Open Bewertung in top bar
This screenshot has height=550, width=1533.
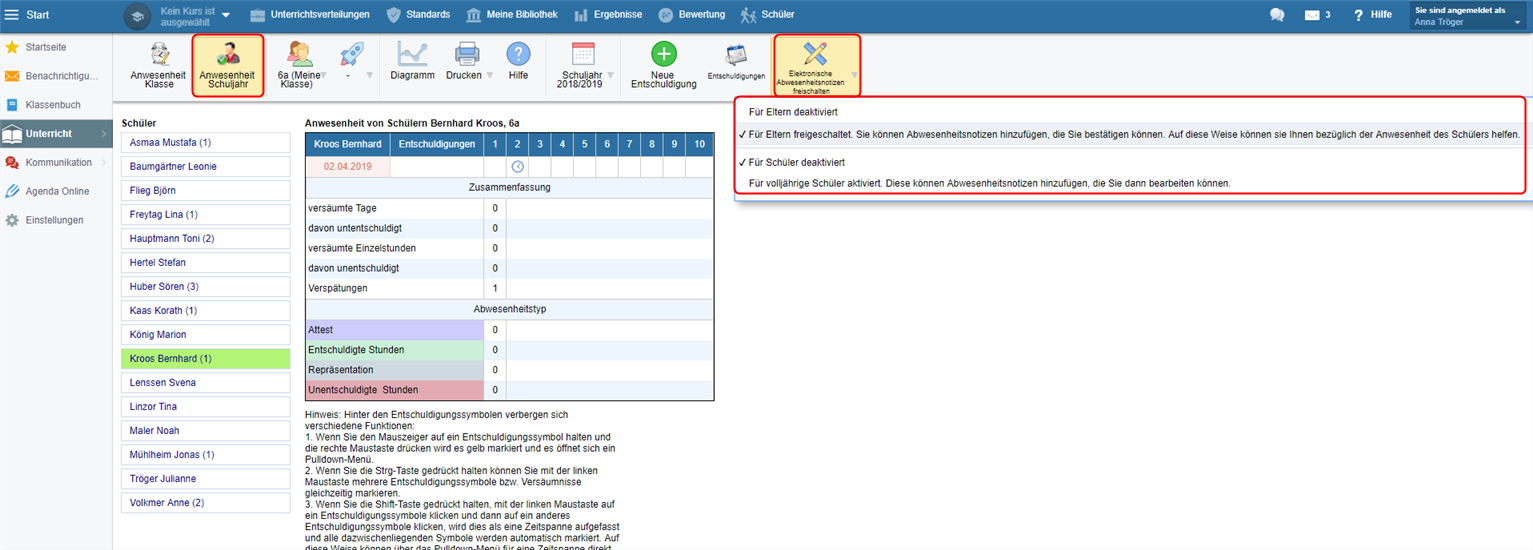tap(692, 15)
